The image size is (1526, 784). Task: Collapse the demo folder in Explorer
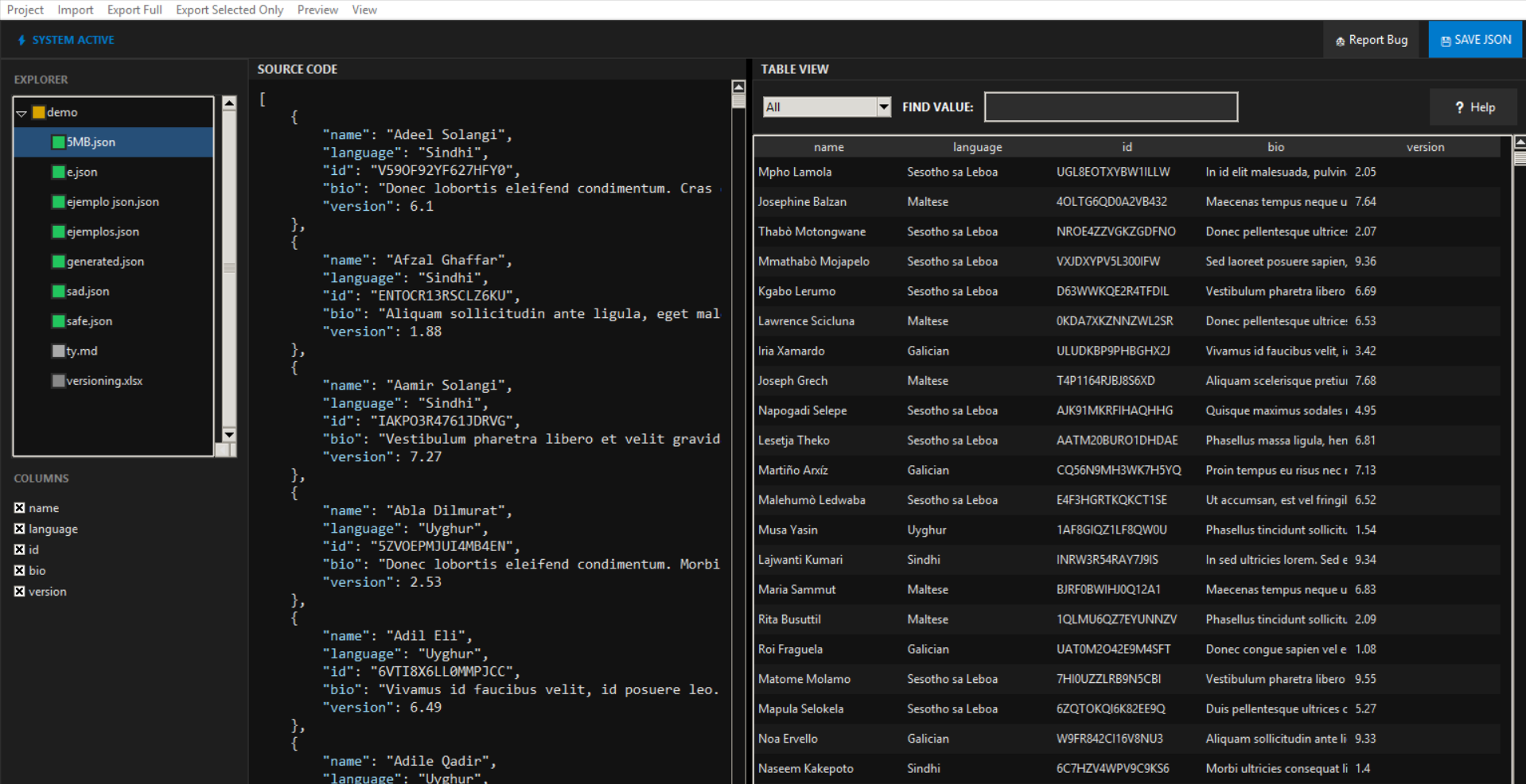(21, 112)
